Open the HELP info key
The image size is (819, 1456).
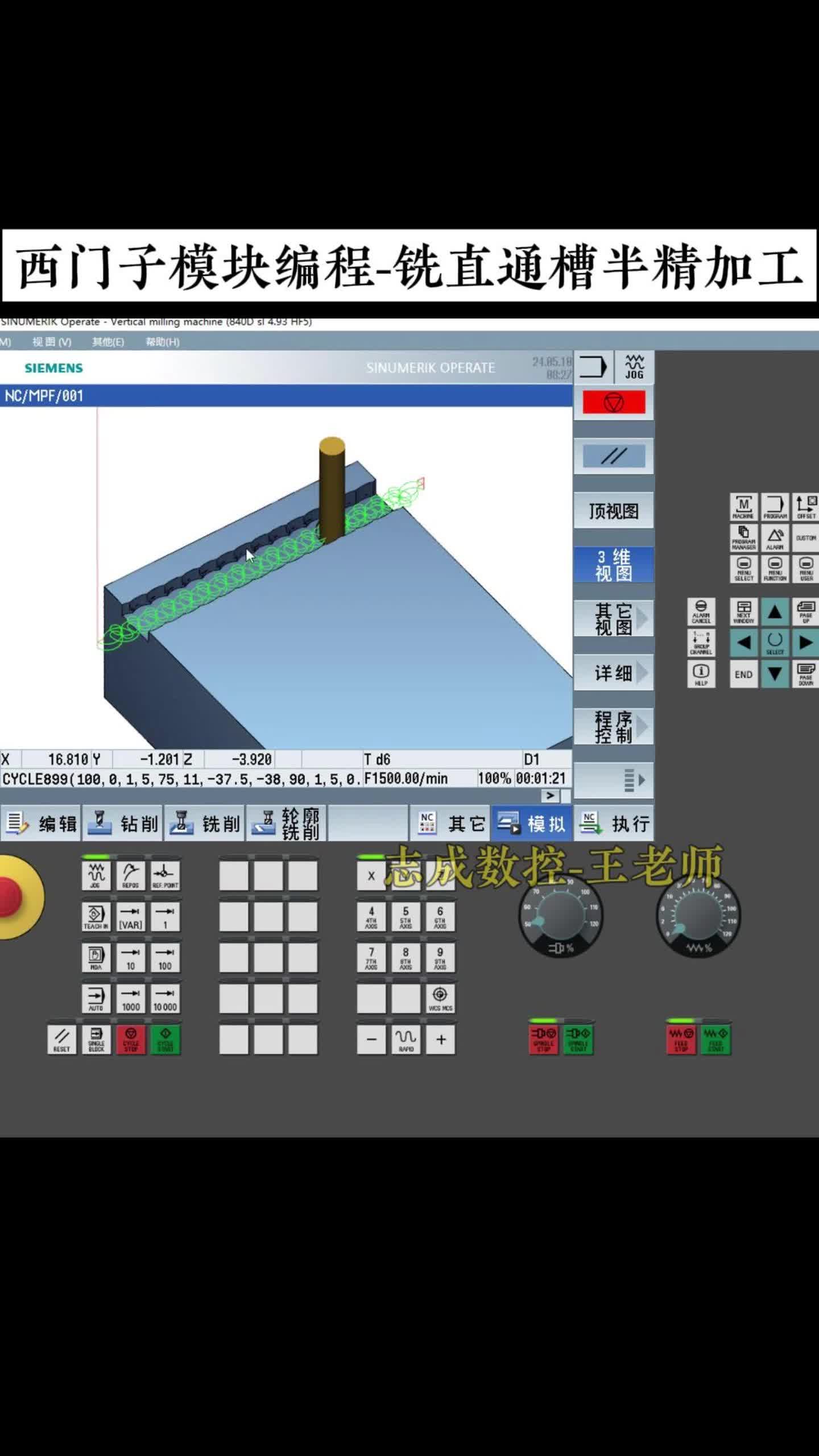click(x=701, y=674)
